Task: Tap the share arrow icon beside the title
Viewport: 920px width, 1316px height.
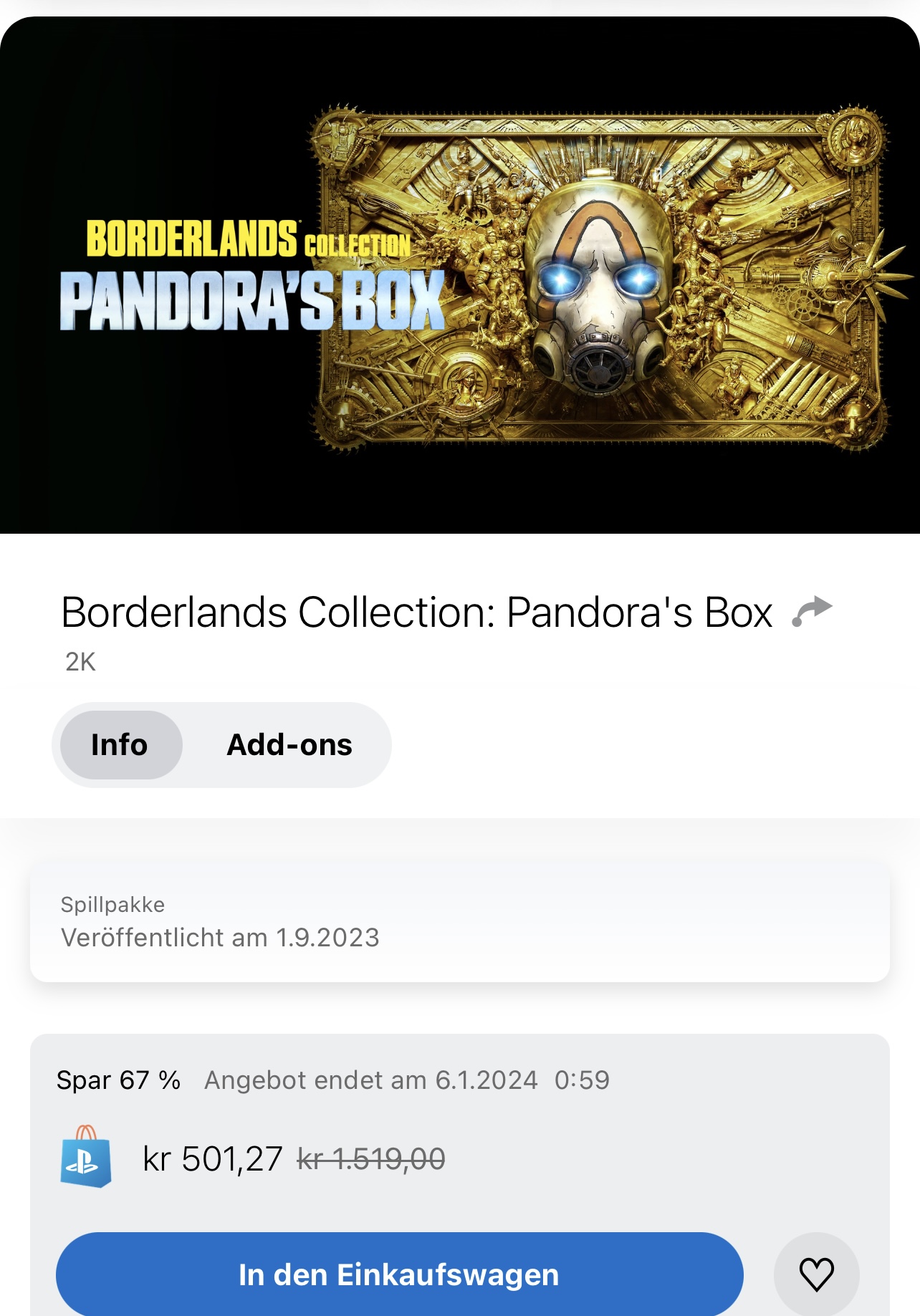Action: click(812, 612)
